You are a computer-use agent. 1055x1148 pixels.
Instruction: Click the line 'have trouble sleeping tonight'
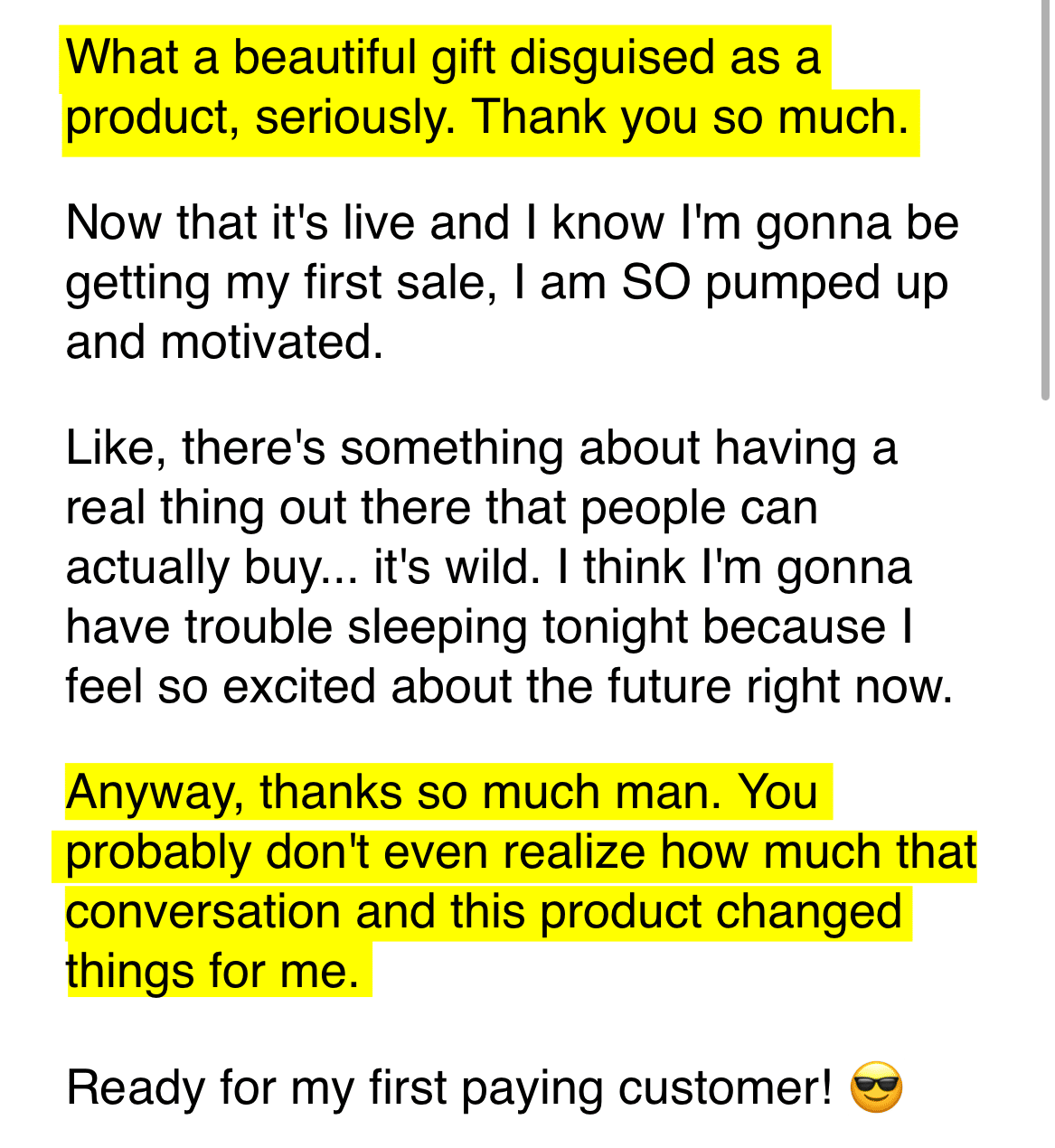[x=377, y=626]
